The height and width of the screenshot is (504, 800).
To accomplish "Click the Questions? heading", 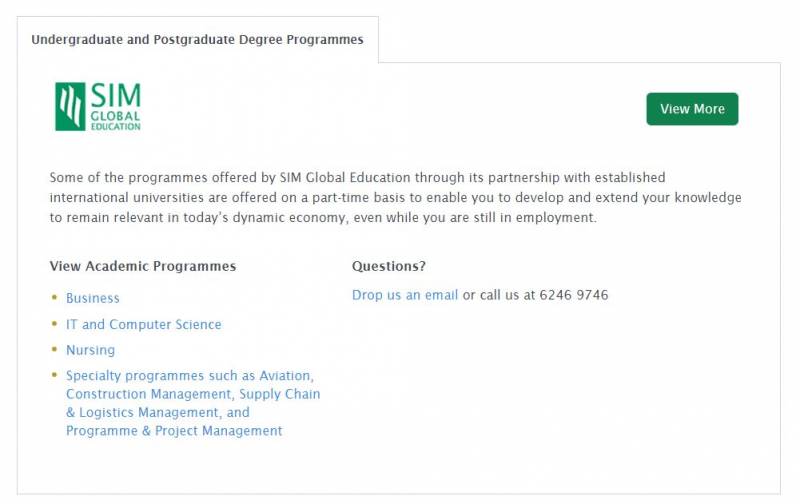I will coord(389,267).
